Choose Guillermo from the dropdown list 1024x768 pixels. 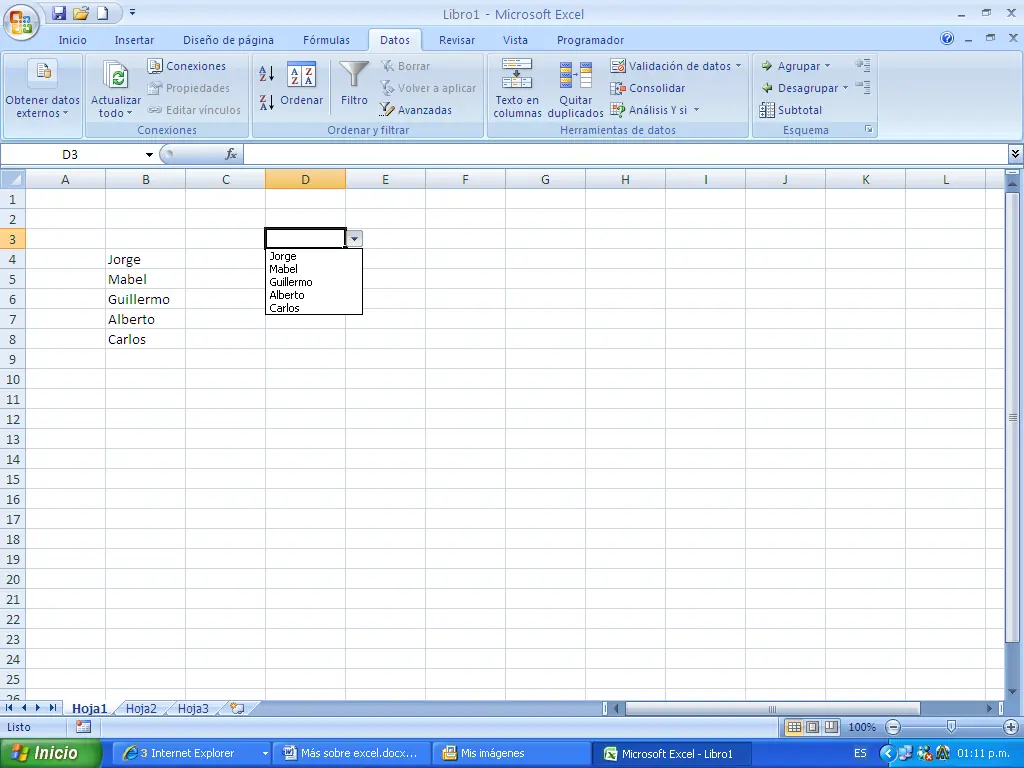[313, 282]
